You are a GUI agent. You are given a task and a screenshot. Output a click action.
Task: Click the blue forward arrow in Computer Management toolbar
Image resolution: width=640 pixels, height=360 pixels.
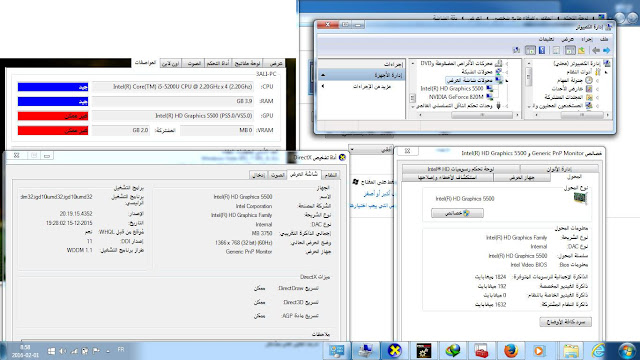(607, 50)
